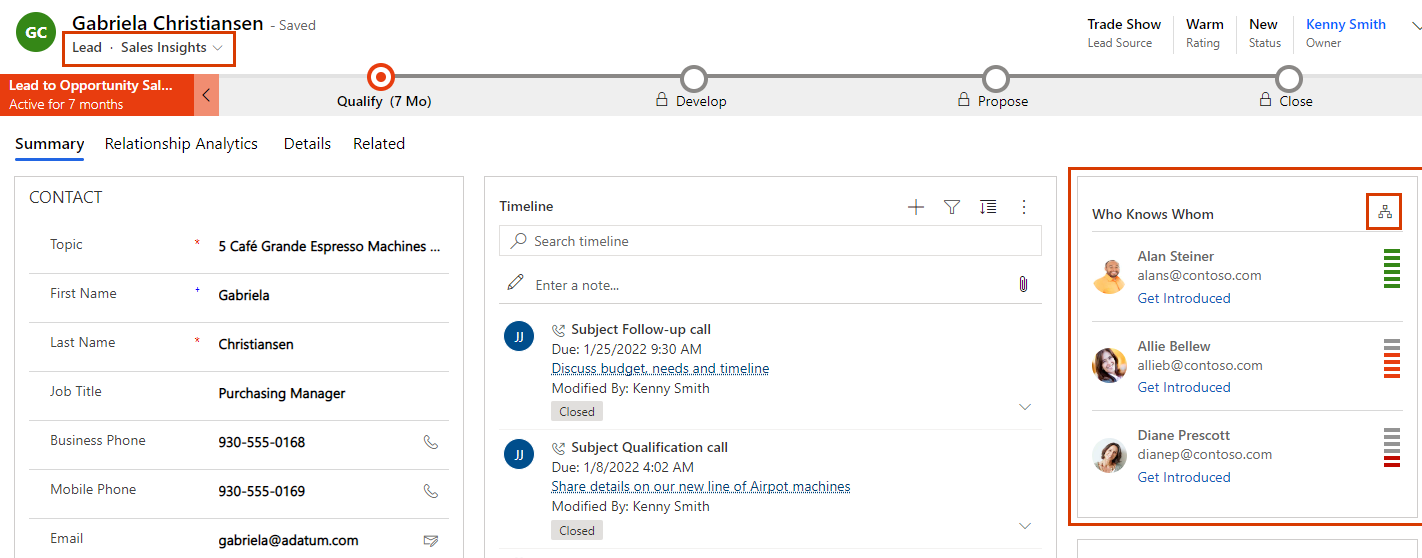Viewport: 1422px width, 558px height.
Task: Collapse the business process flow chevron
Action: (x=206, y=95)
